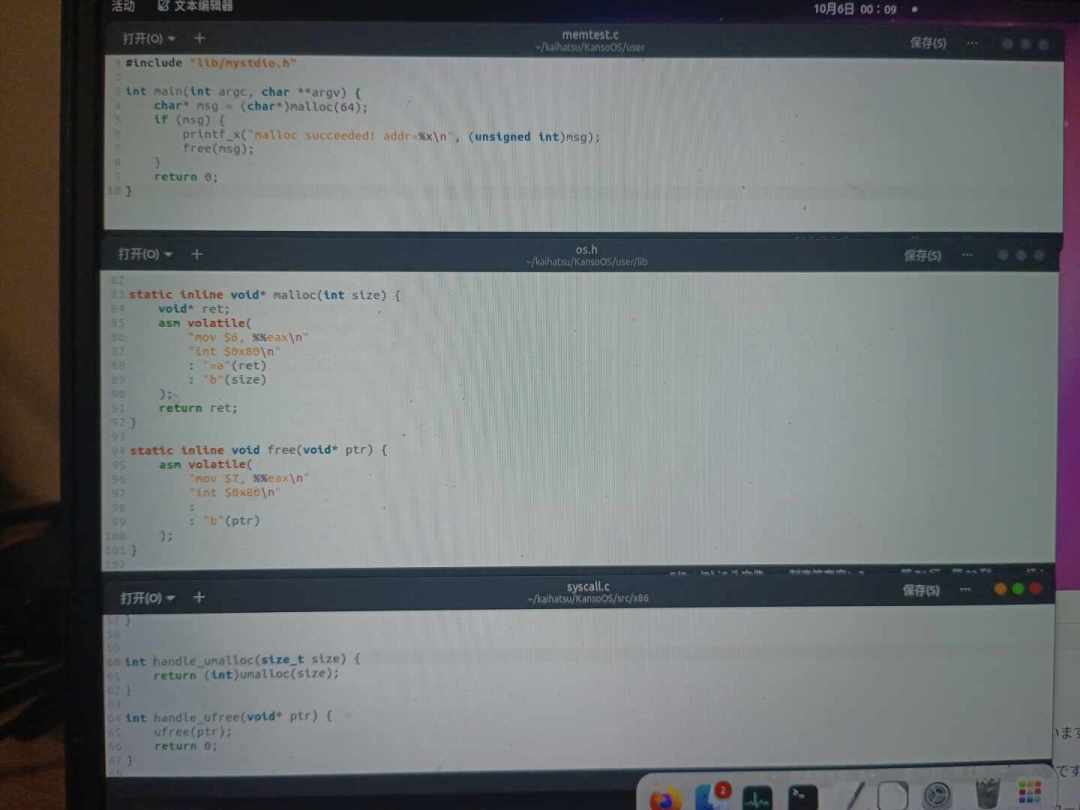
Task: Open the more-options menu of os.h window
Action: click(x=967, y=255)
